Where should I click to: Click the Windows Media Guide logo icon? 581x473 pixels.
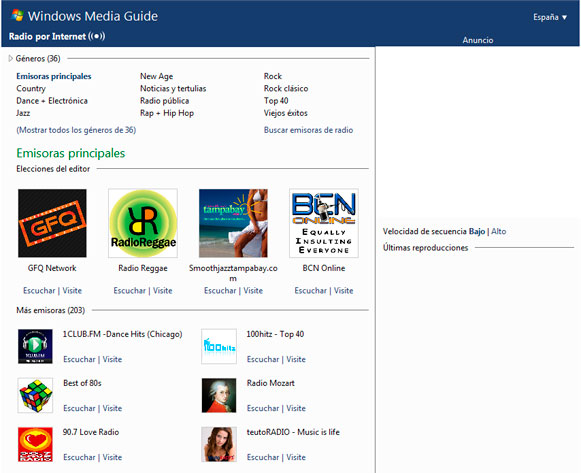click(x=17, y=15)
